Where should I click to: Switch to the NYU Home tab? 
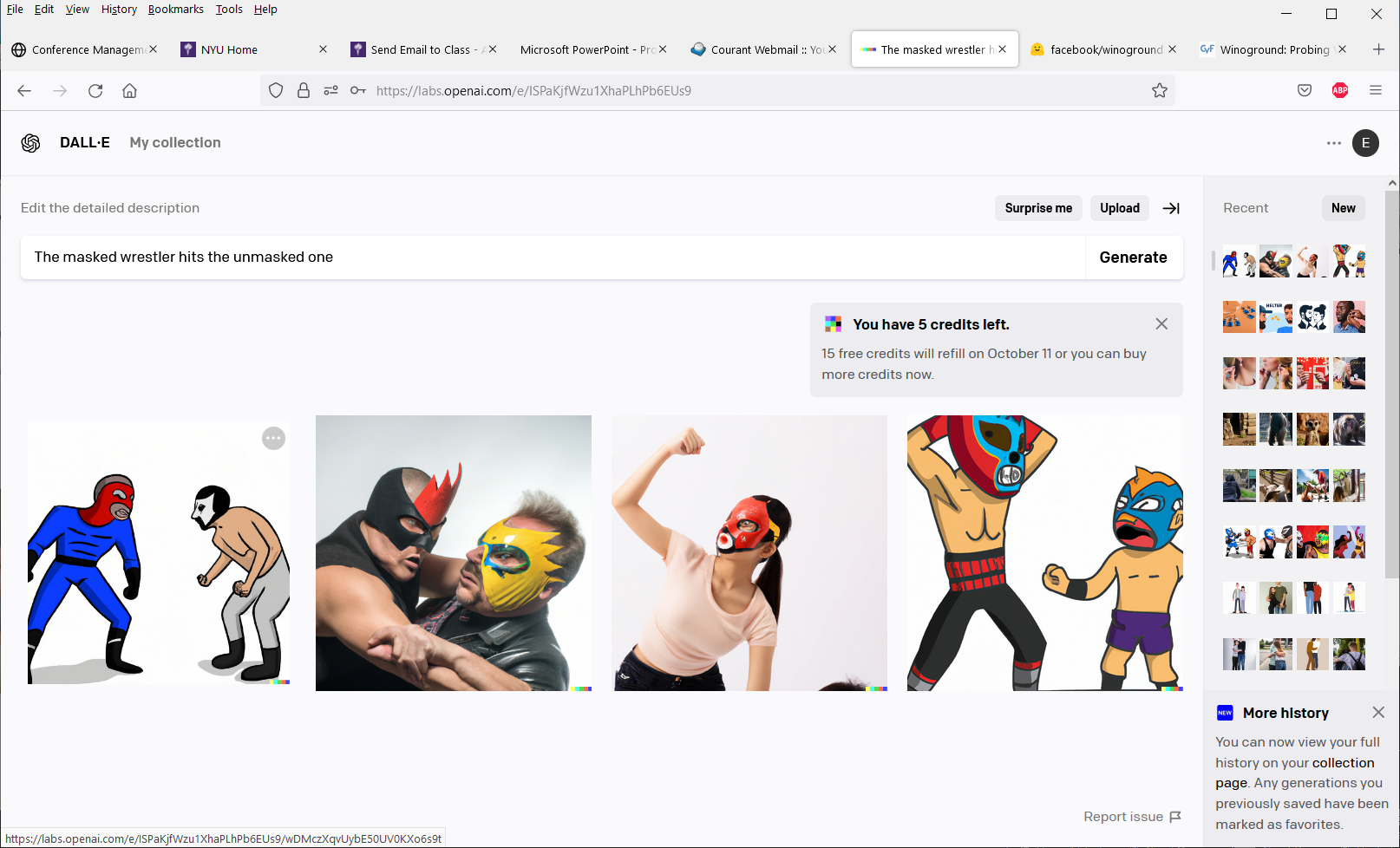pyautogui.click(x=229, y=50)
